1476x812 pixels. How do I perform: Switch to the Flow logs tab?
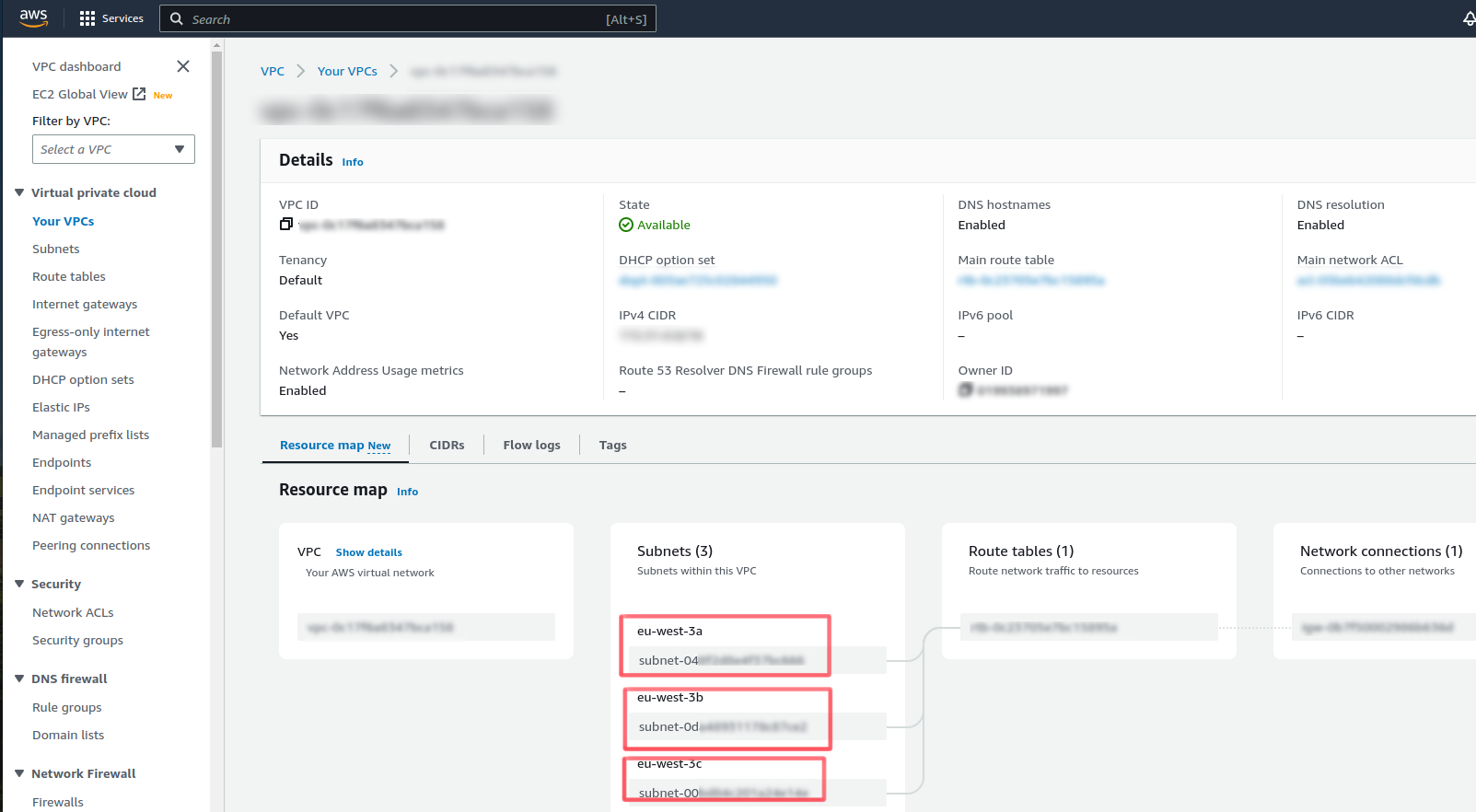pos(531,445)
